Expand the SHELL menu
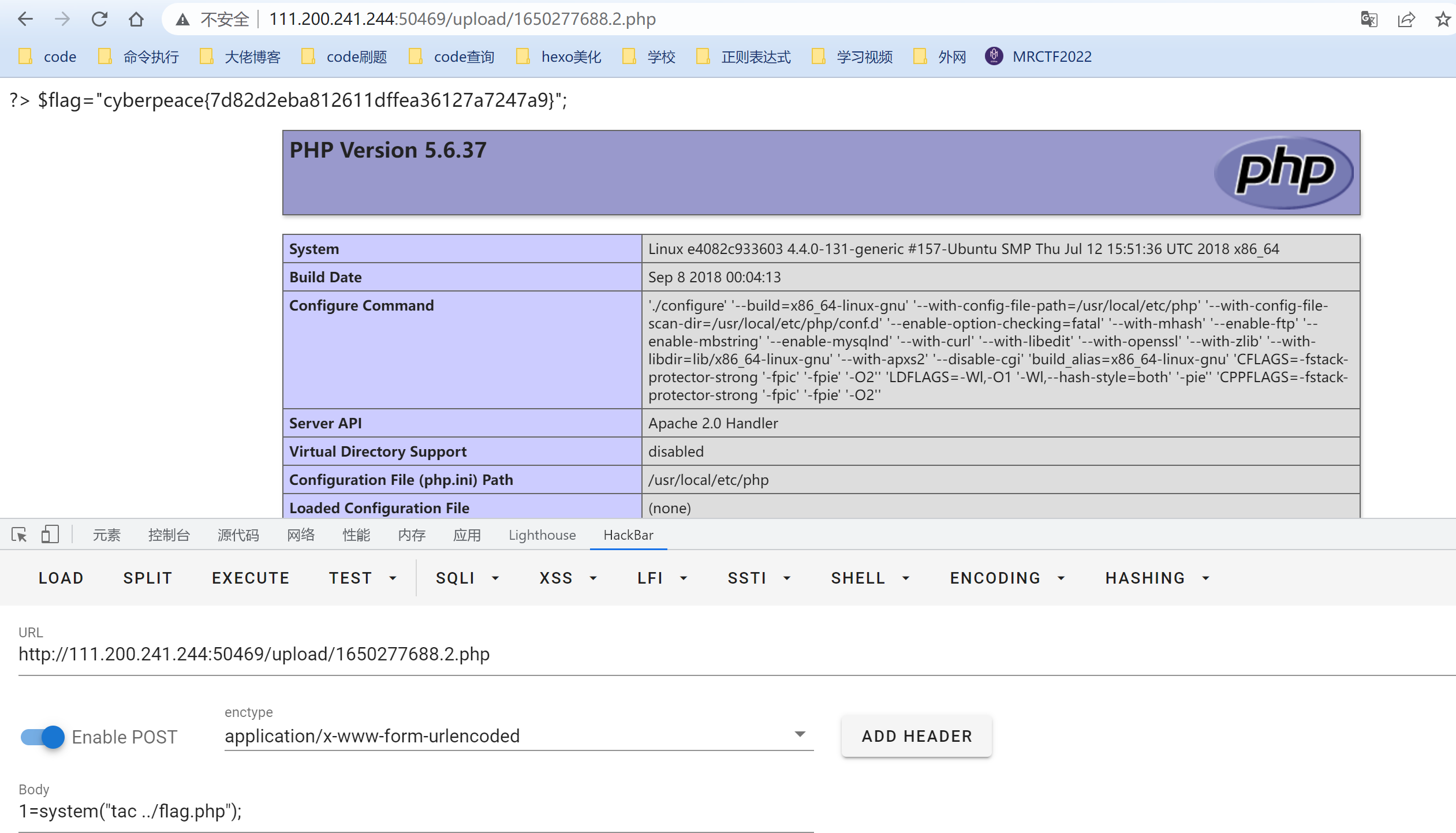 pos(870,578)
